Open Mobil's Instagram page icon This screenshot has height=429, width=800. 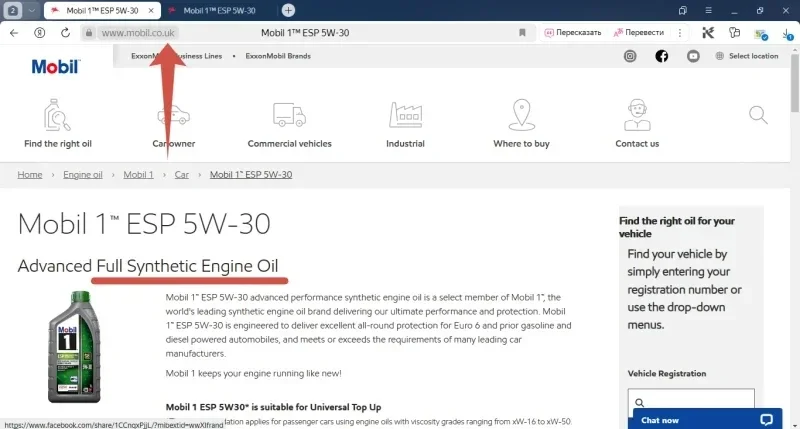pyautogui.click(x=630, y=56)
